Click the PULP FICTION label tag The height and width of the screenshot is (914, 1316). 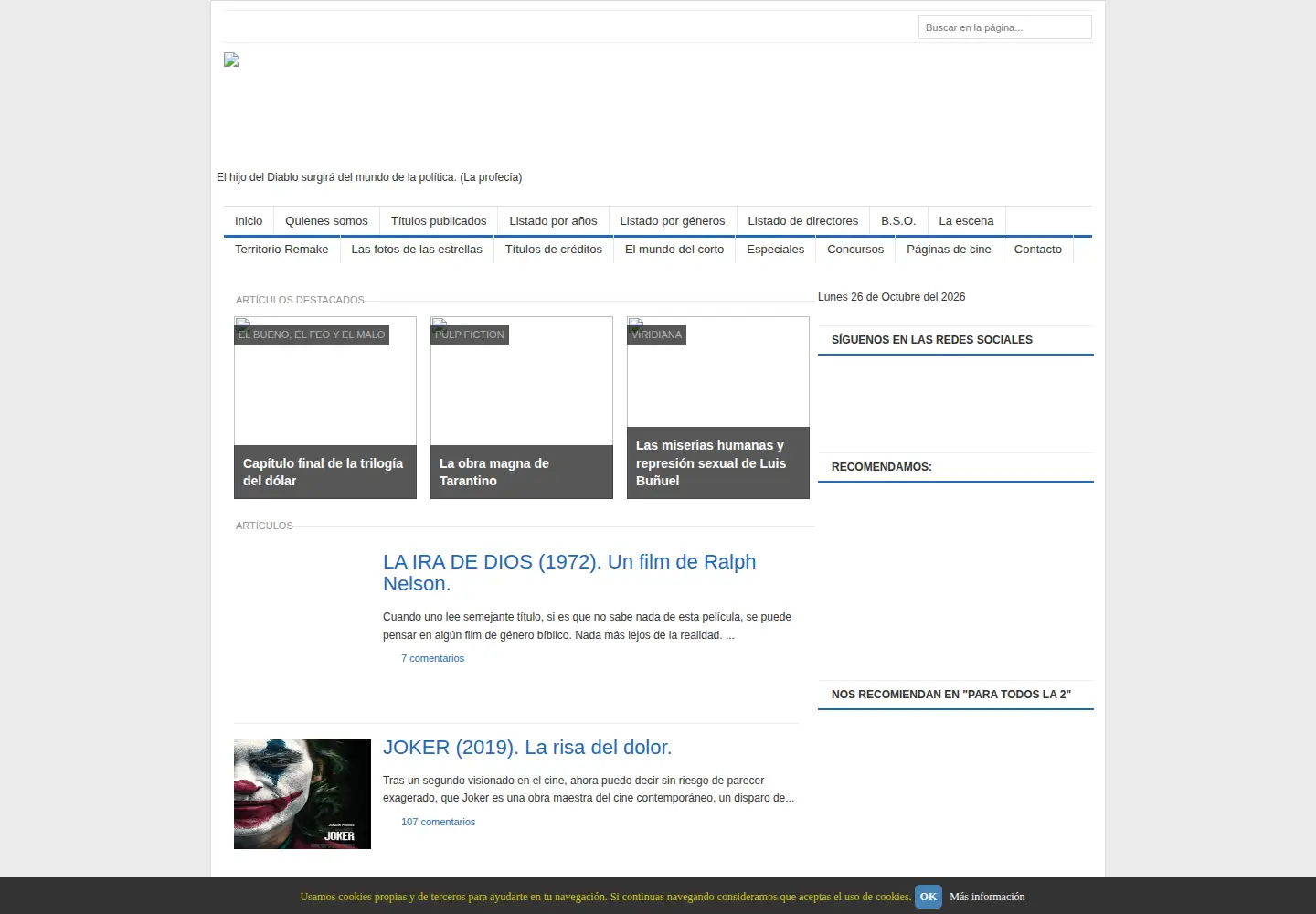470,335
